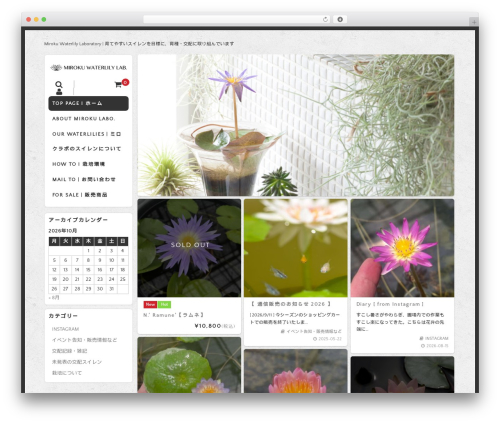Screen dimensions: 500x423
Task: Click the price ¥10,800
Action: (x=208, y=326)
